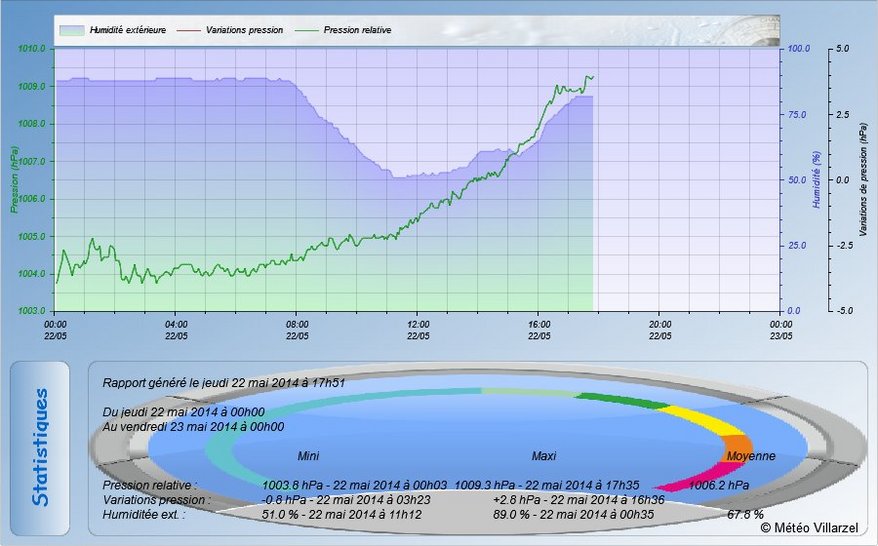This screenshot has height=546, width=878.
Task: Click the Mini column header
Action: (x=308, y=456)
